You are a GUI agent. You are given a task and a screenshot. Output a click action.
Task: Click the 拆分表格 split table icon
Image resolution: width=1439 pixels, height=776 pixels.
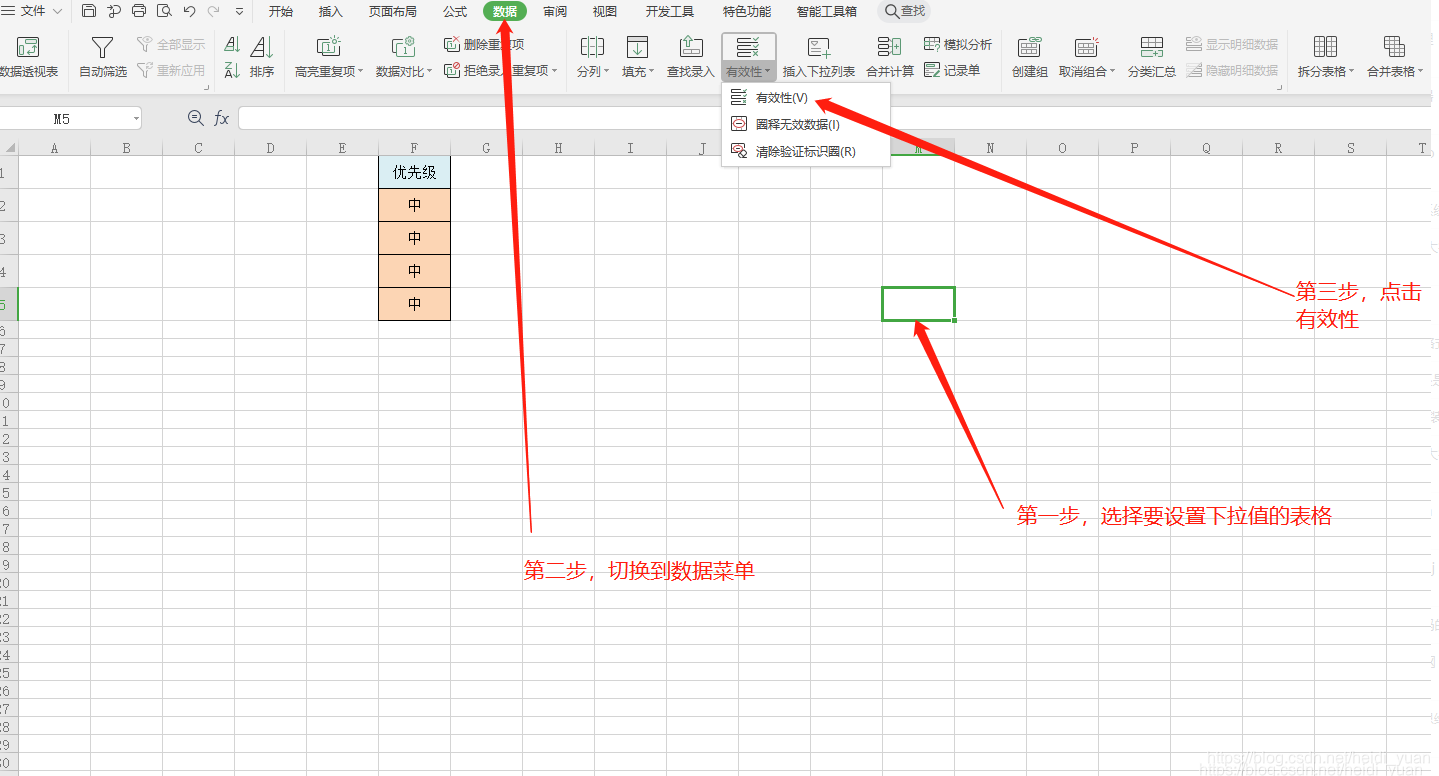[x=1325, y=47]
